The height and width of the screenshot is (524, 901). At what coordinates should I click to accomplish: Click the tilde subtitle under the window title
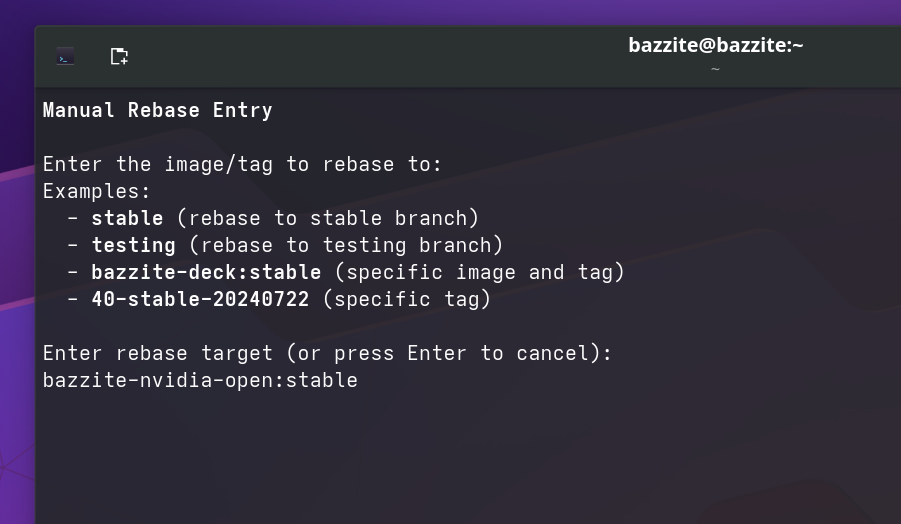point(715,69)
